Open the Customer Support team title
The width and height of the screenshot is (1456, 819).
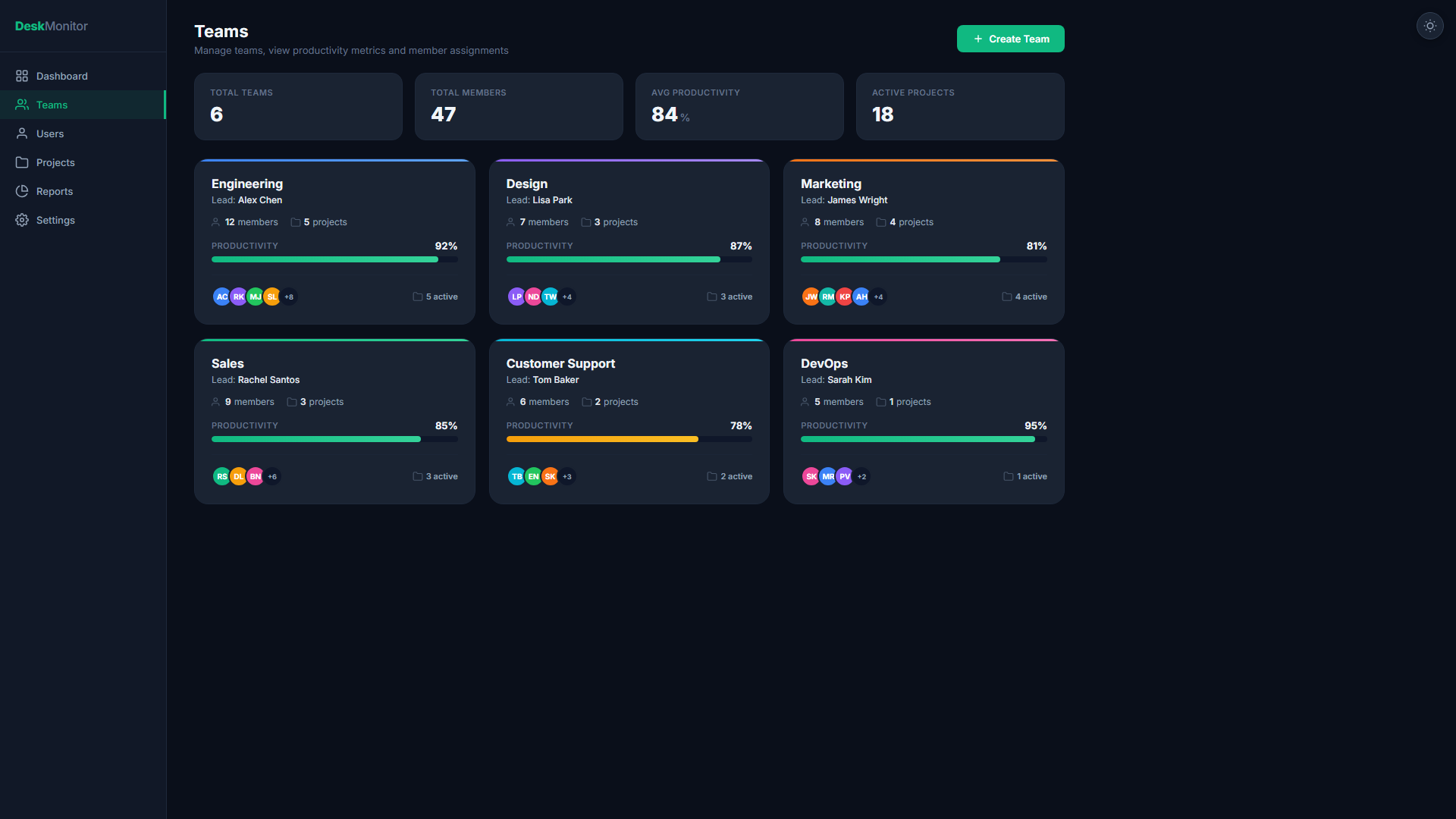point(560,363)
